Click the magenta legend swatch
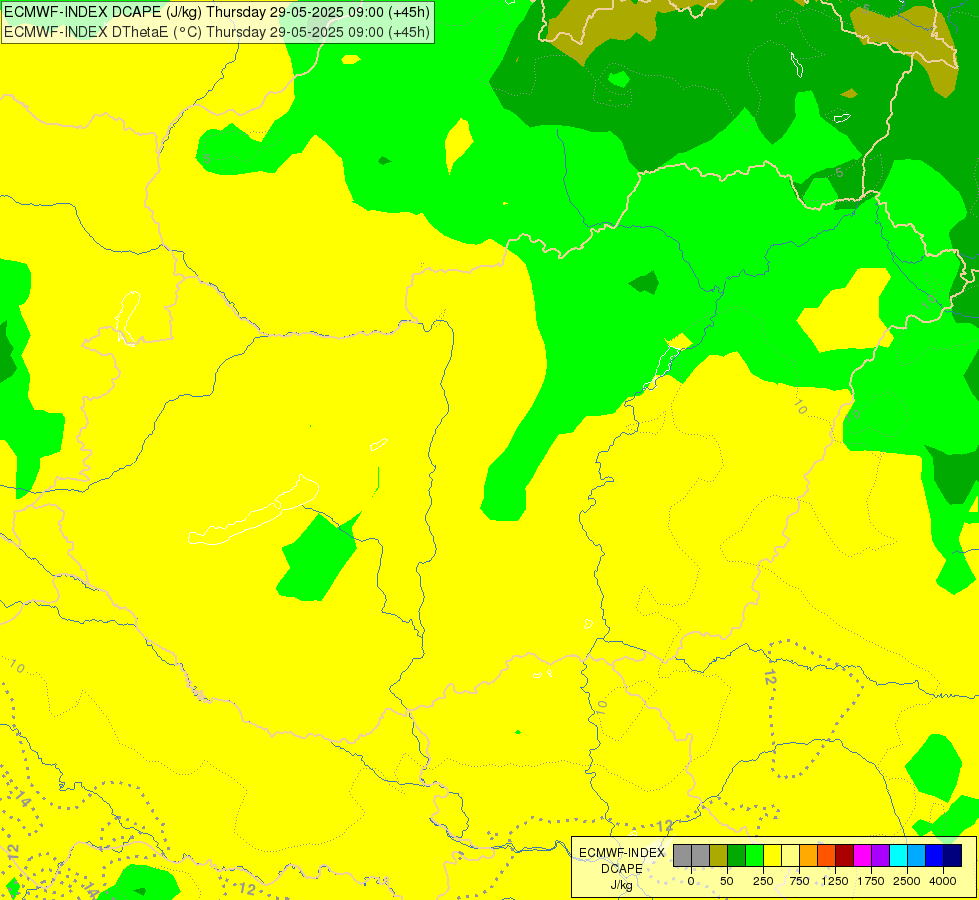Image resolution: width=979 pixels, height=900 pixels. coord(862,856)
